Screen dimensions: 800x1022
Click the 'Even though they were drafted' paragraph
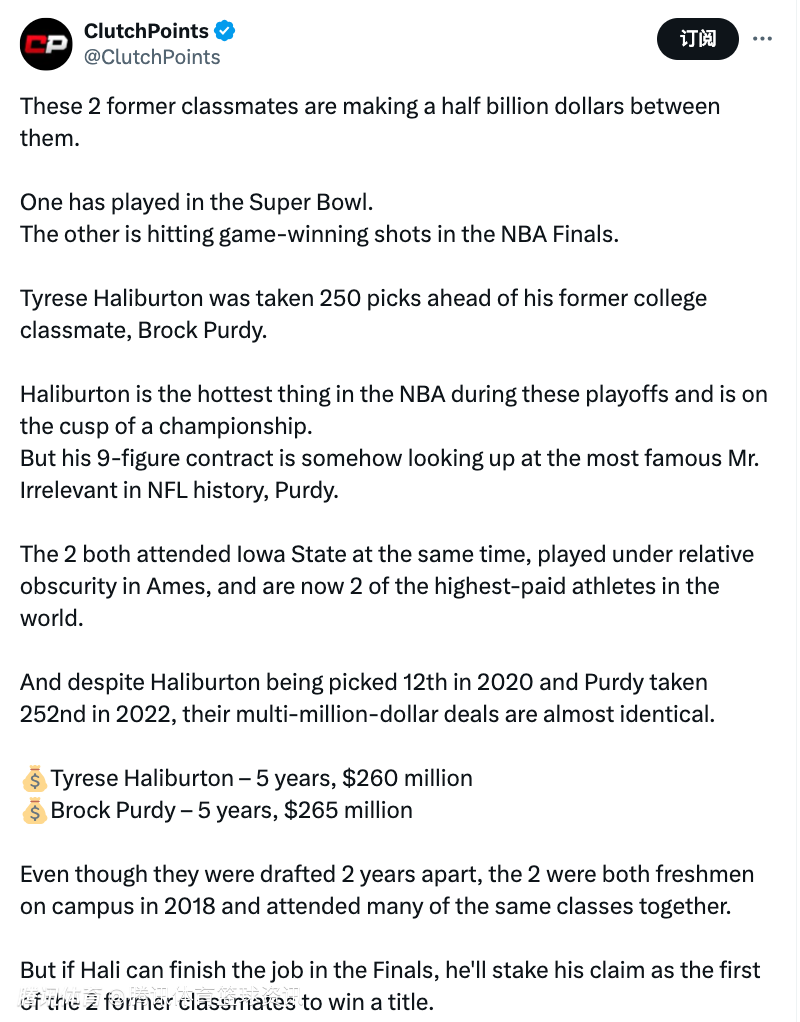click(387, 890)
